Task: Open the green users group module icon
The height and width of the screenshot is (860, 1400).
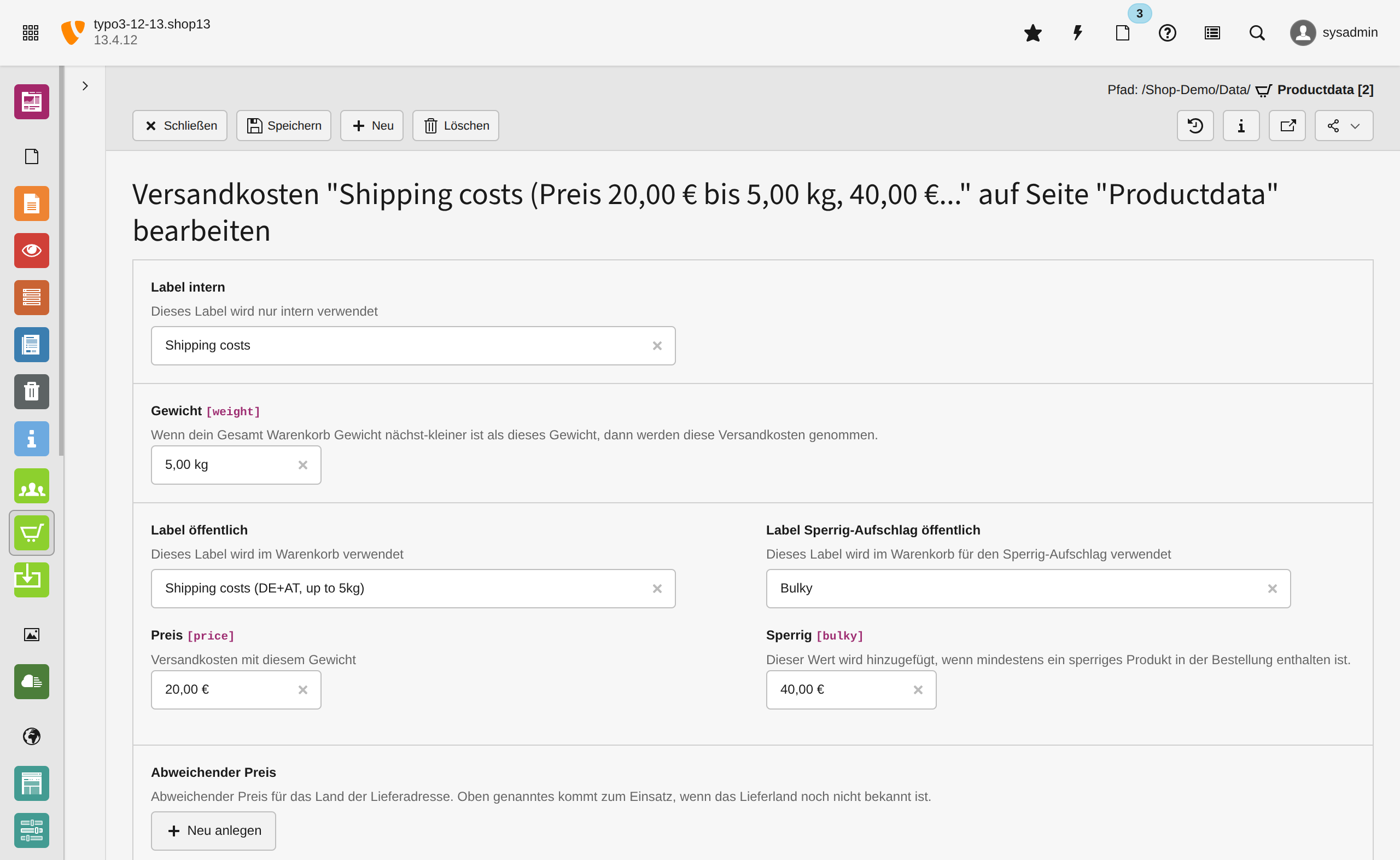Action: [31, 486]
